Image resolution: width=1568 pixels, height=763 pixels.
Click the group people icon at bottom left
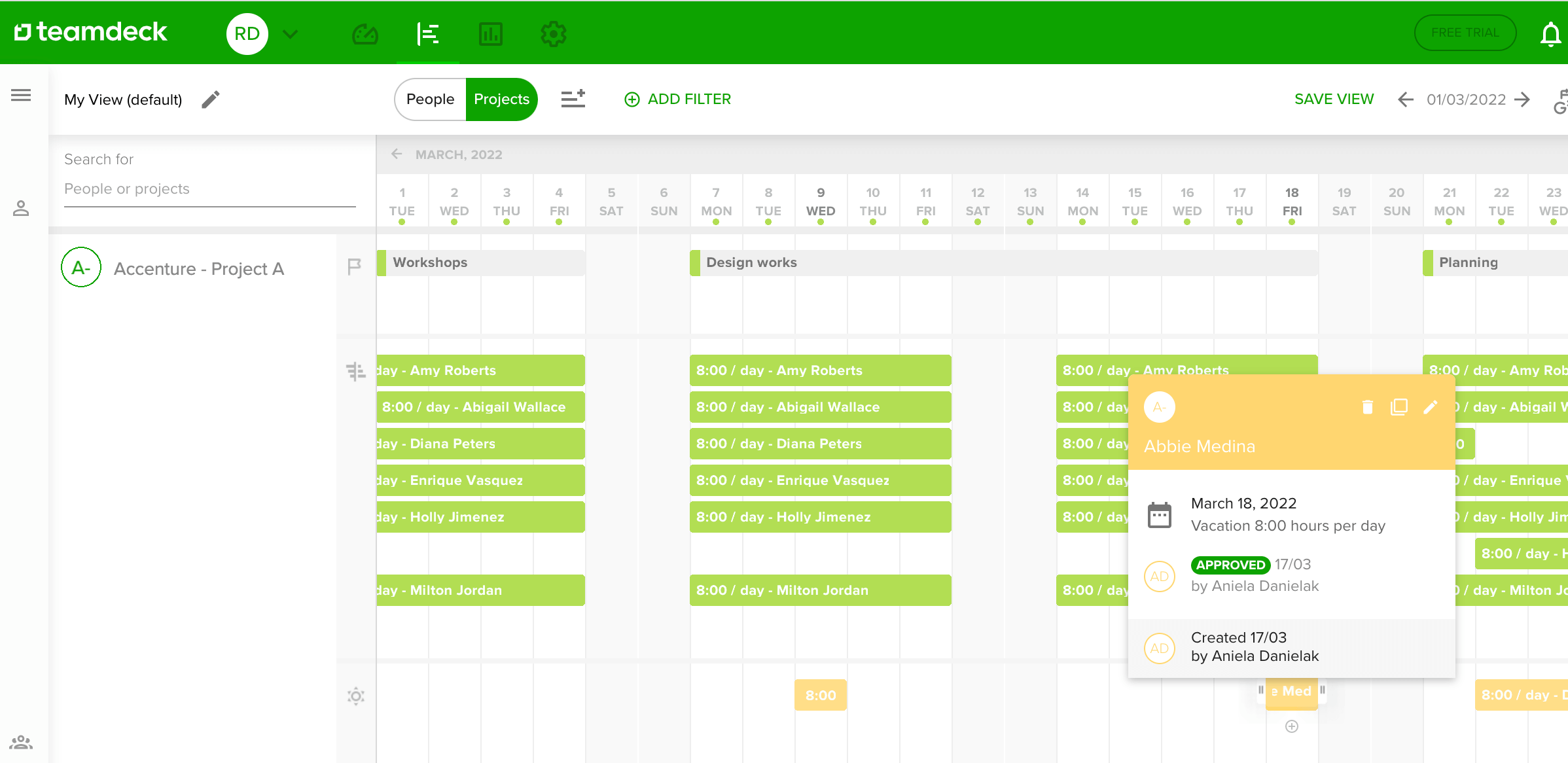(21, 742)
